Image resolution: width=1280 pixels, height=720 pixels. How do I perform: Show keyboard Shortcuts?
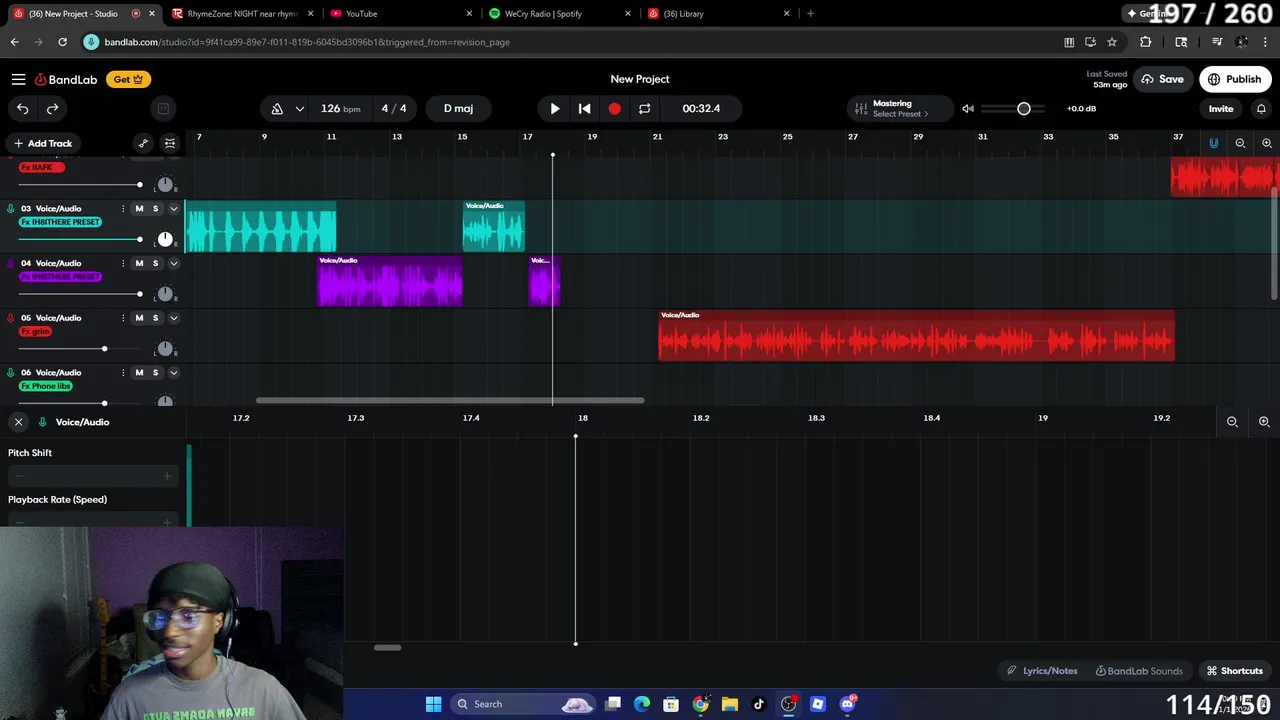coord(1235,671)
